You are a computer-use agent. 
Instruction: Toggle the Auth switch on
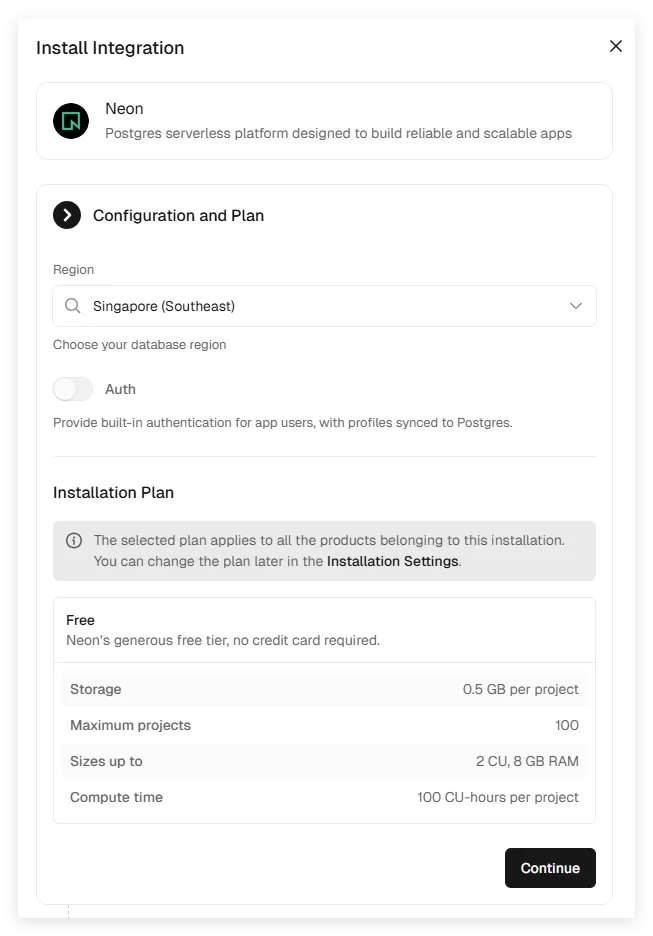[73, 389]
